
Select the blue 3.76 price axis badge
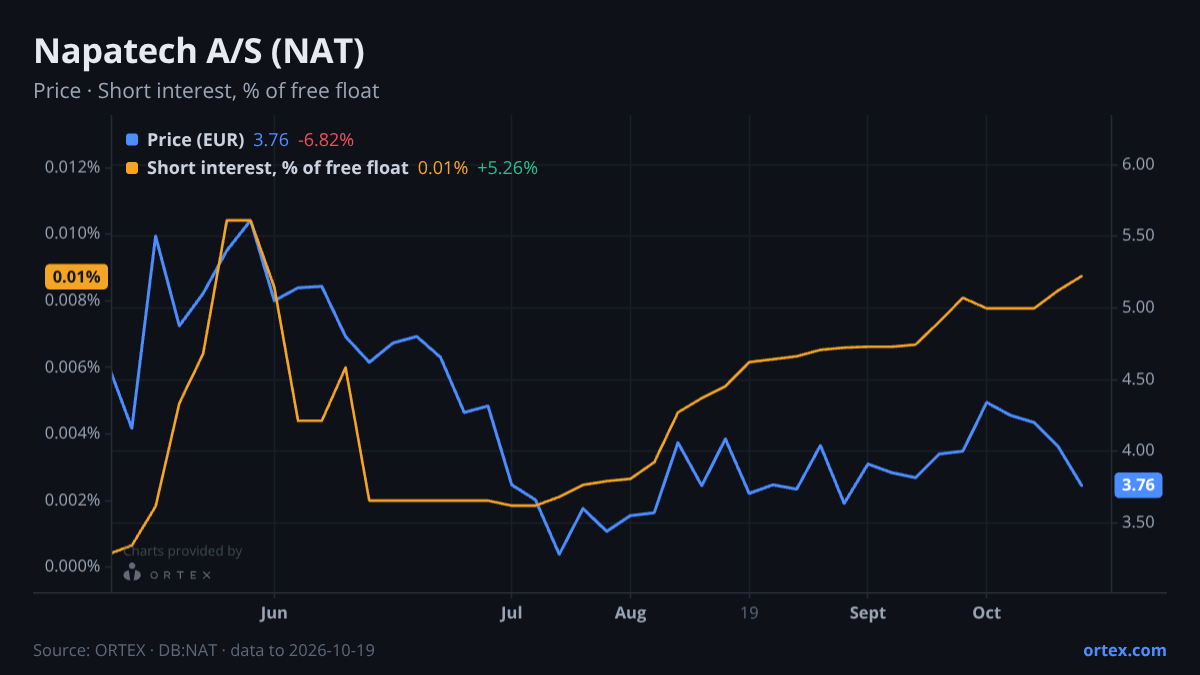[x=1138, y=486]
